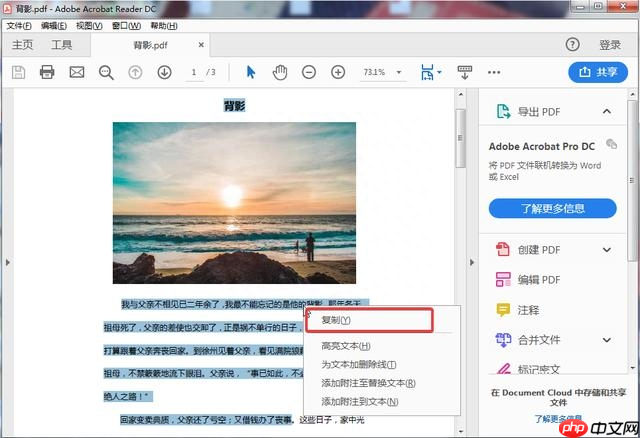Choose 添加附注至替换文本(R) in context menu

369,383
